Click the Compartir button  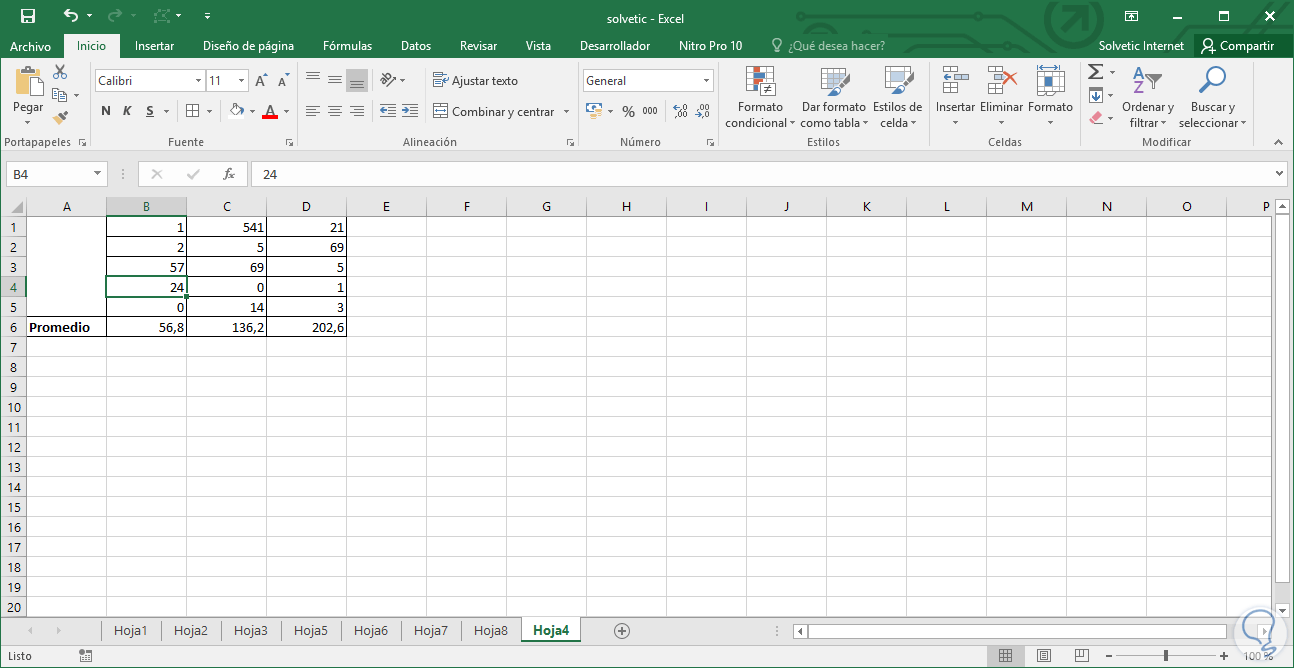click(x=1238, y=46)
